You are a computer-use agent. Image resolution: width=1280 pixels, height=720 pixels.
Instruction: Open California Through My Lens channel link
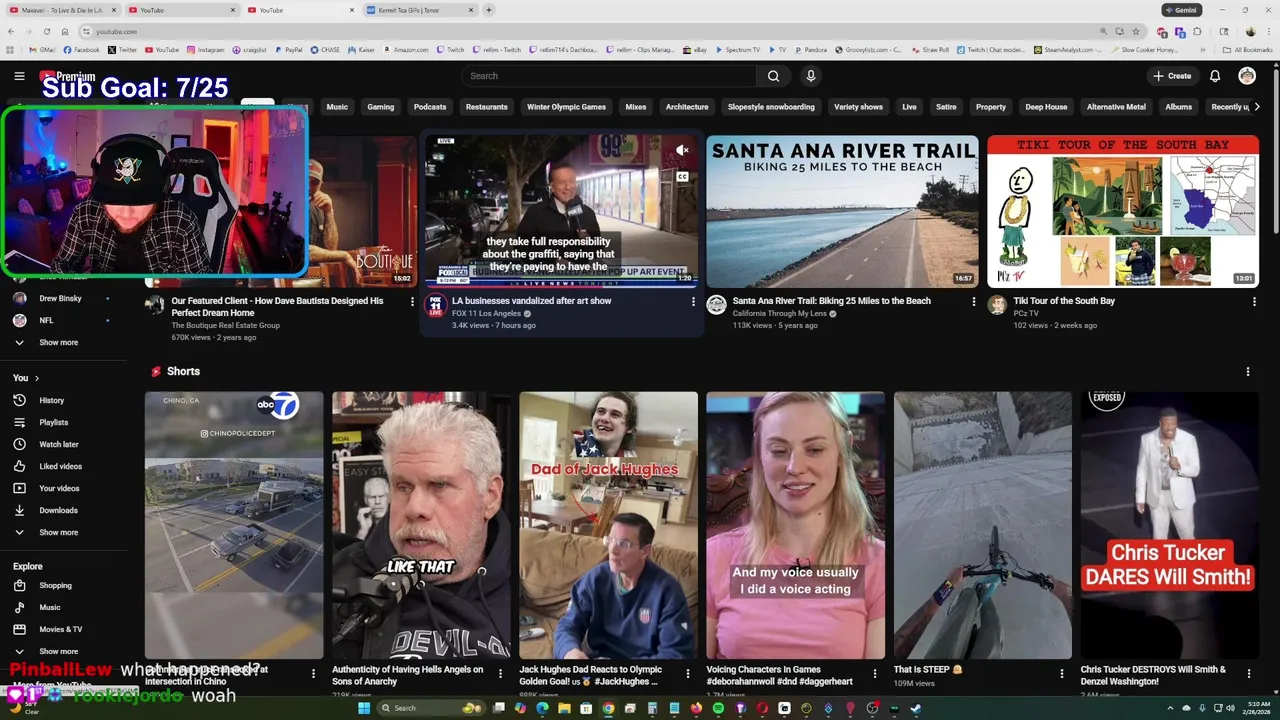(779, 313)
